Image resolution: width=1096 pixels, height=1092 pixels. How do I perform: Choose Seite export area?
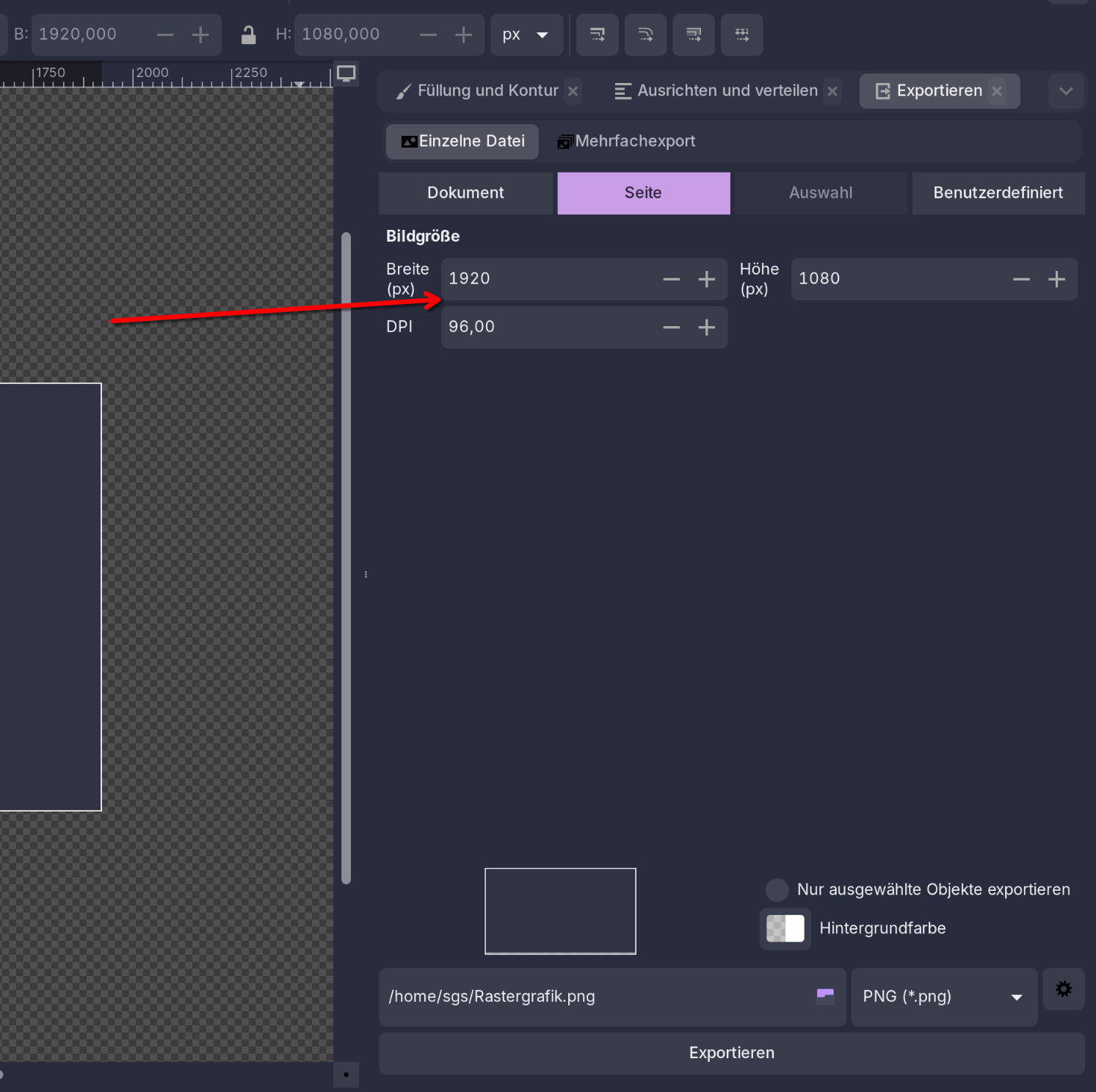coord(643,193)
